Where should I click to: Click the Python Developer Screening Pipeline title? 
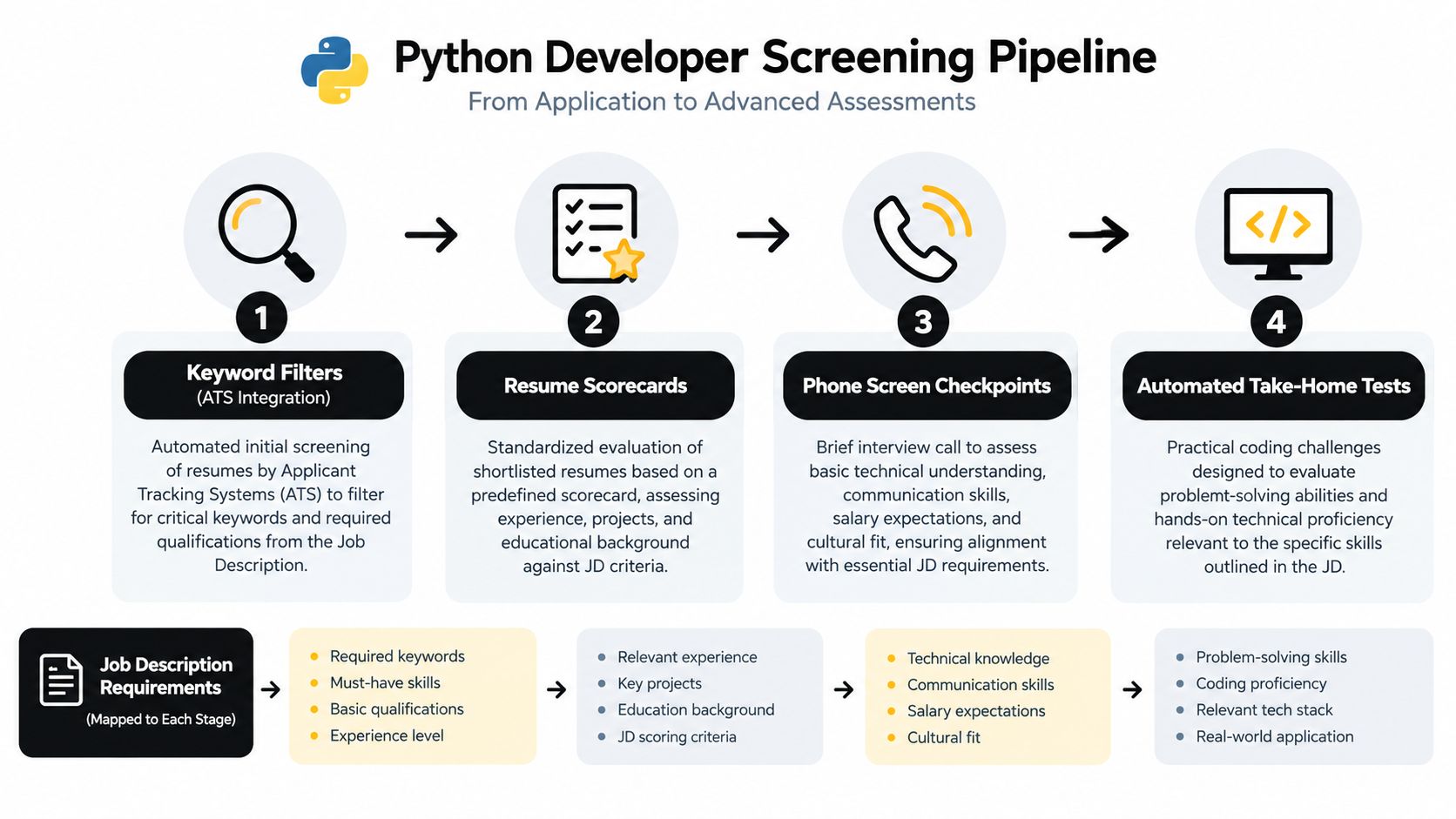click(775, 57)
